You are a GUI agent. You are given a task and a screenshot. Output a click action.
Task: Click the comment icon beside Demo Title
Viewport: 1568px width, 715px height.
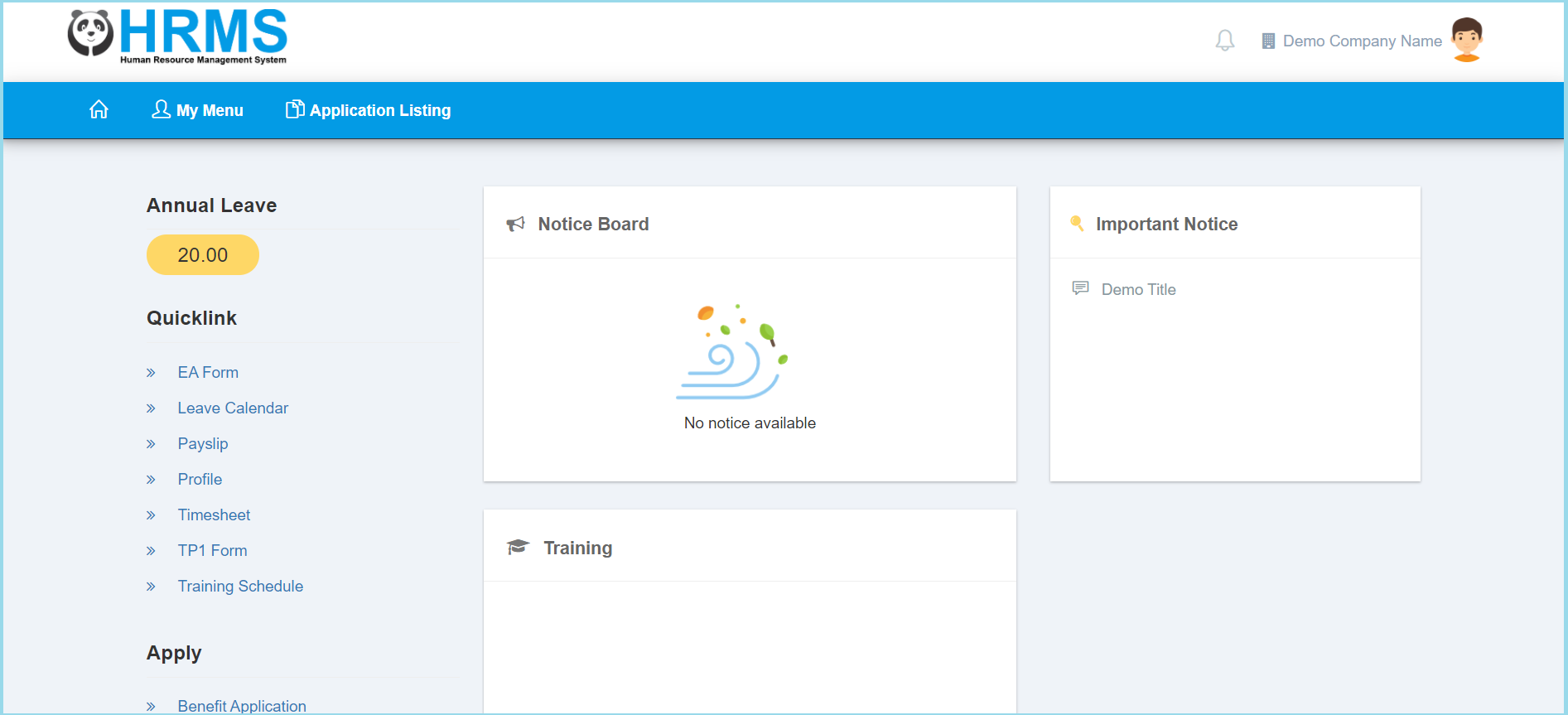pyautogui.click(x=1080, y=288)
